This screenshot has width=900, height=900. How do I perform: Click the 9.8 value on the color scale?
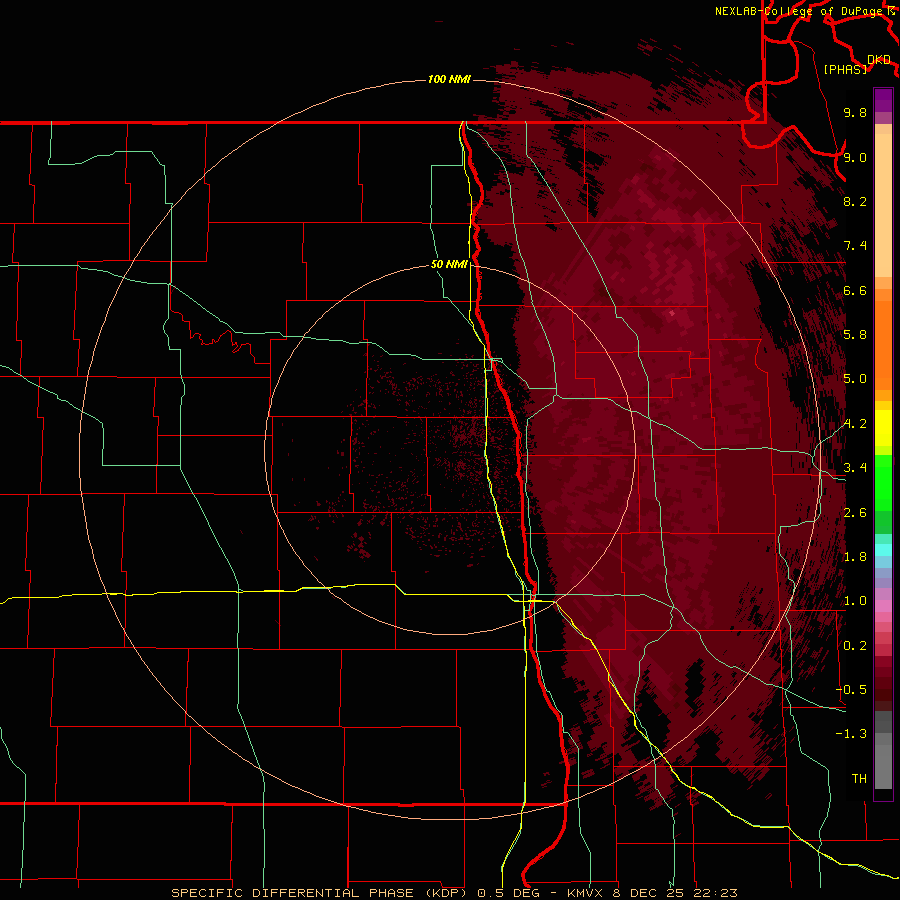coord(855,112)
